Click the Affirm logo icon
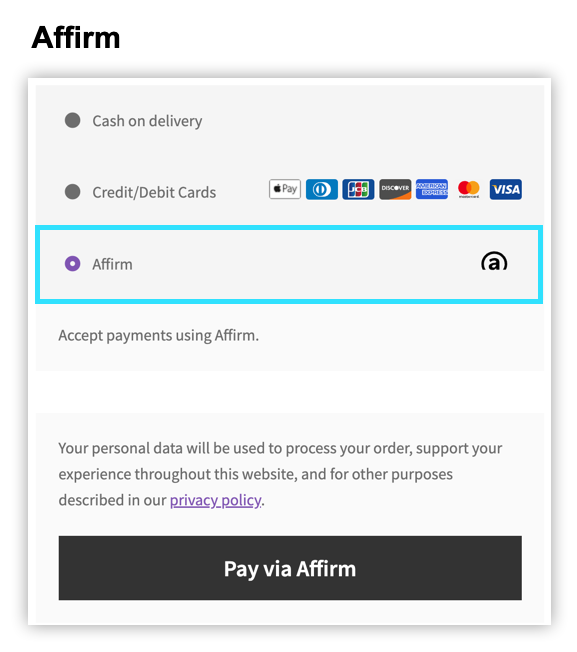 (494, 261)
